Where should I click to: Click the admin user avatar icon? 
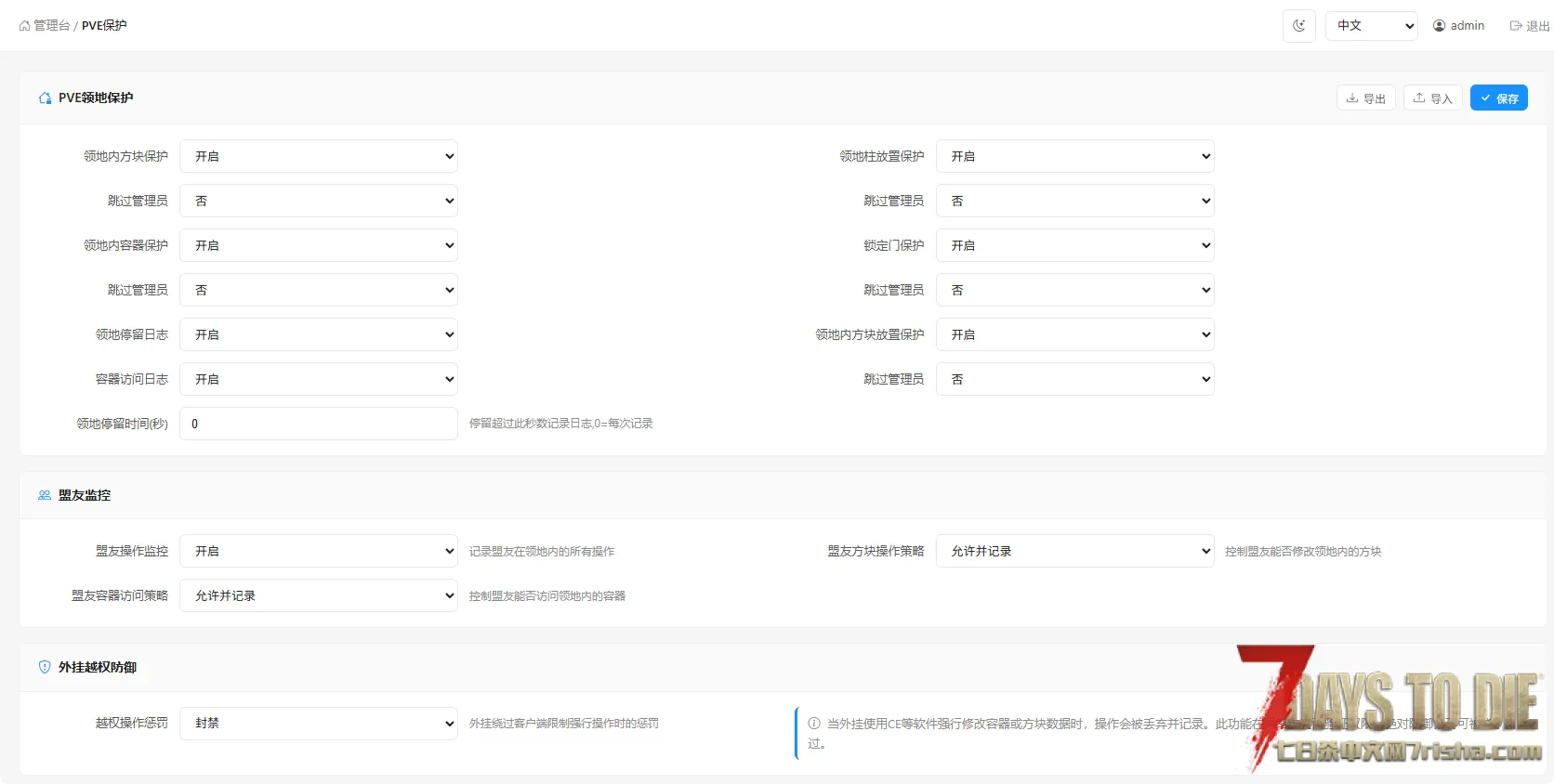[x=1439, y=26]
